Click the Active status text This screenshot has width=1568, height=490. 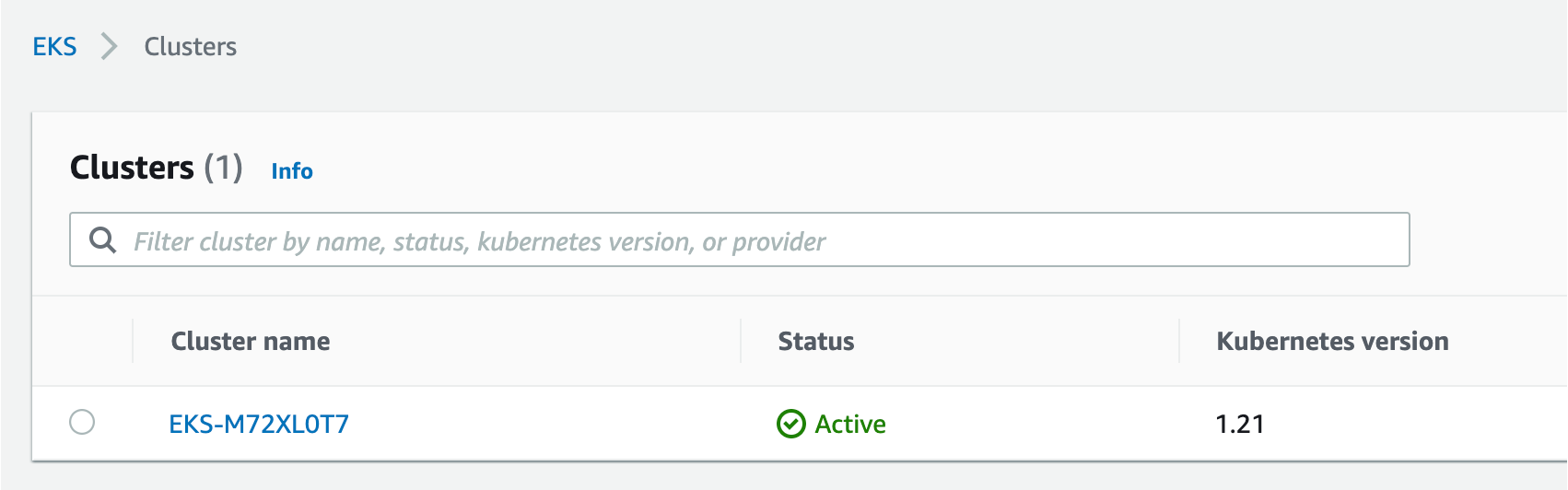point(850,425)
